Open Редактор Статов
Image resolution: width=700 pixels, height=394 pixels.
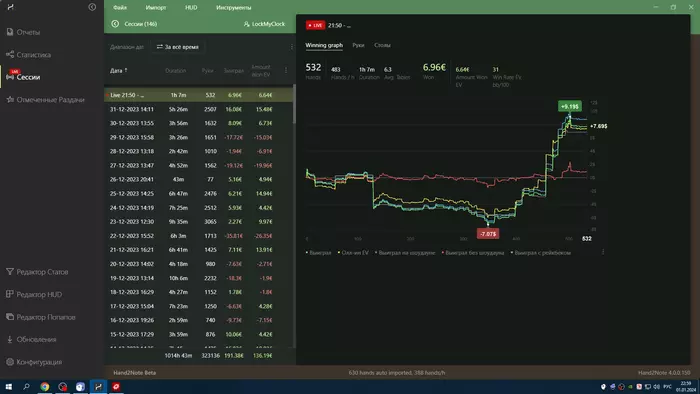[37, 272]
